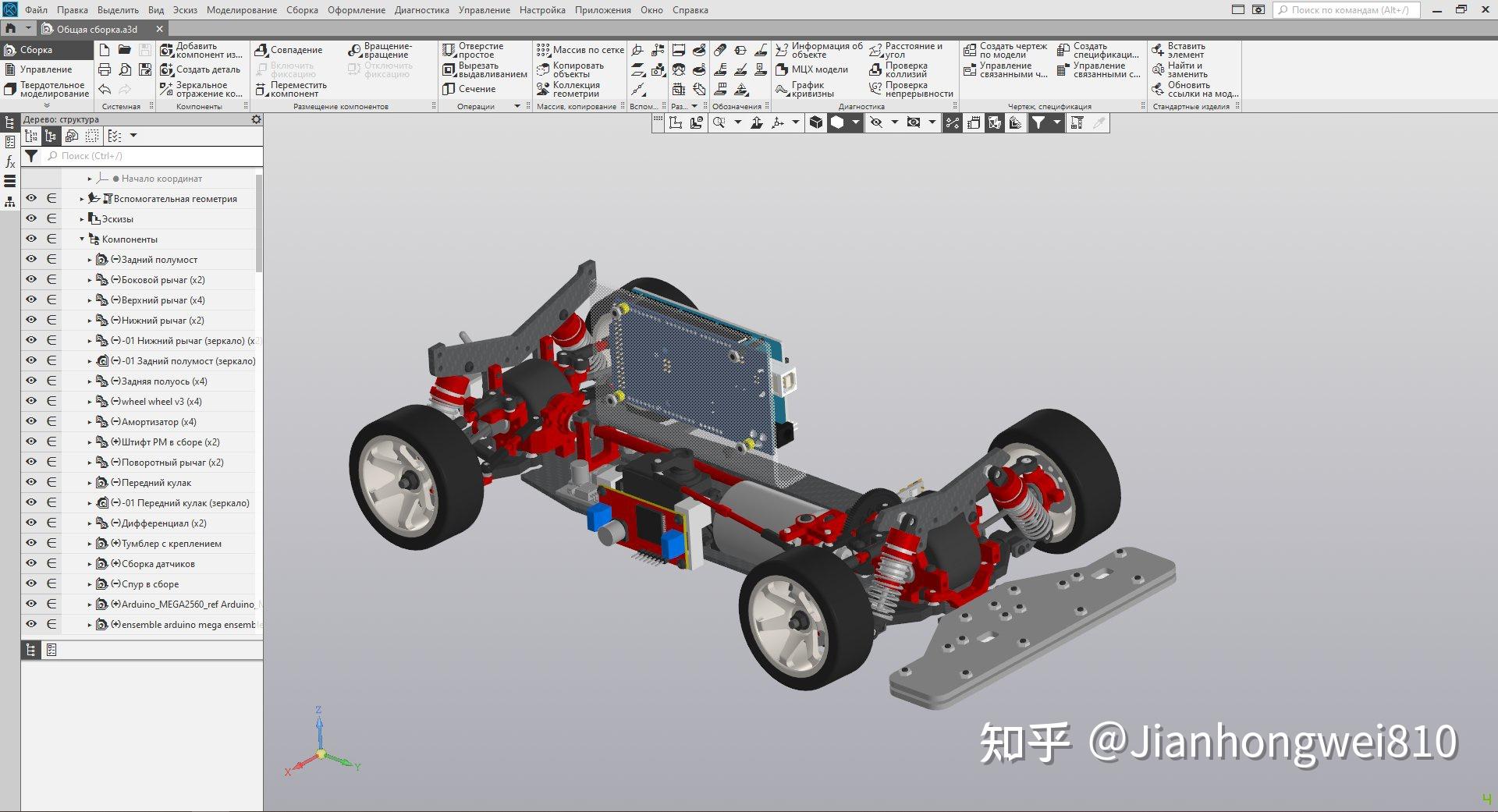Toggle Вспомогательная геометрия visibility eye
This screenshot has width=1498, height=812.
tap(30, 198)
